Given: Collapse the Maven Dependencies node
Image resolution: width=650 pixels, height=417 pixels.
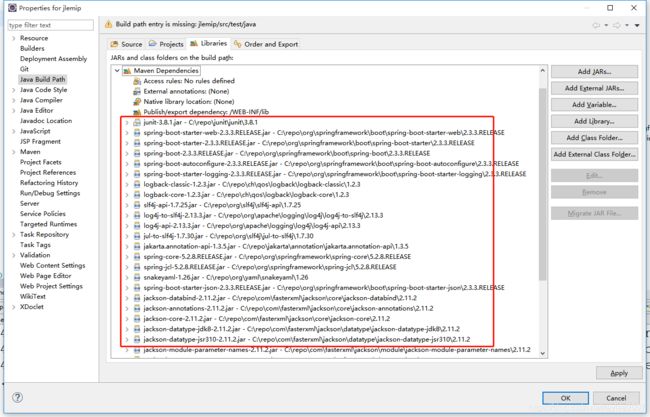Looking at the screenshot, I should pyautogui.click(x=117, y=71).
